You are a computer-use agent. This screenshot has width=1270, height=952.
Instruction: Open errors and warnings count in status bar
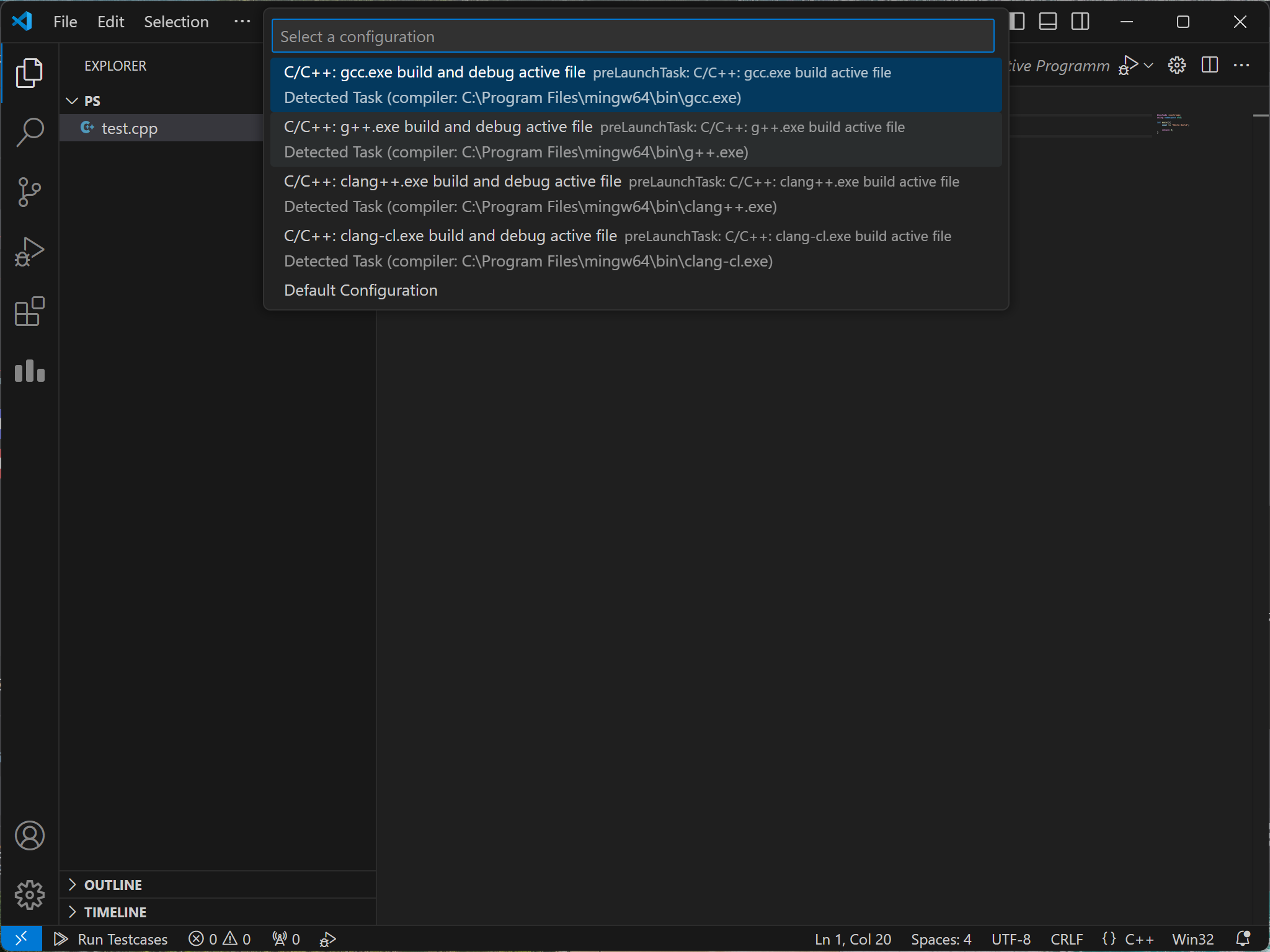click(220, 939)
